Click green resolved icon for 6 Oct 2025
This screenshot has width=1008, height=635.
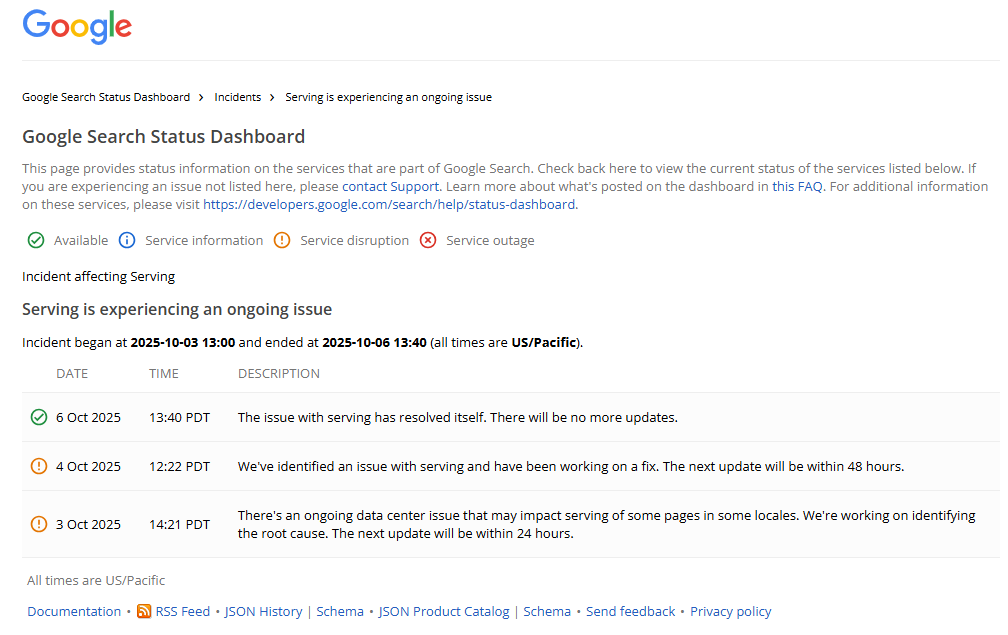pos(39,417)
